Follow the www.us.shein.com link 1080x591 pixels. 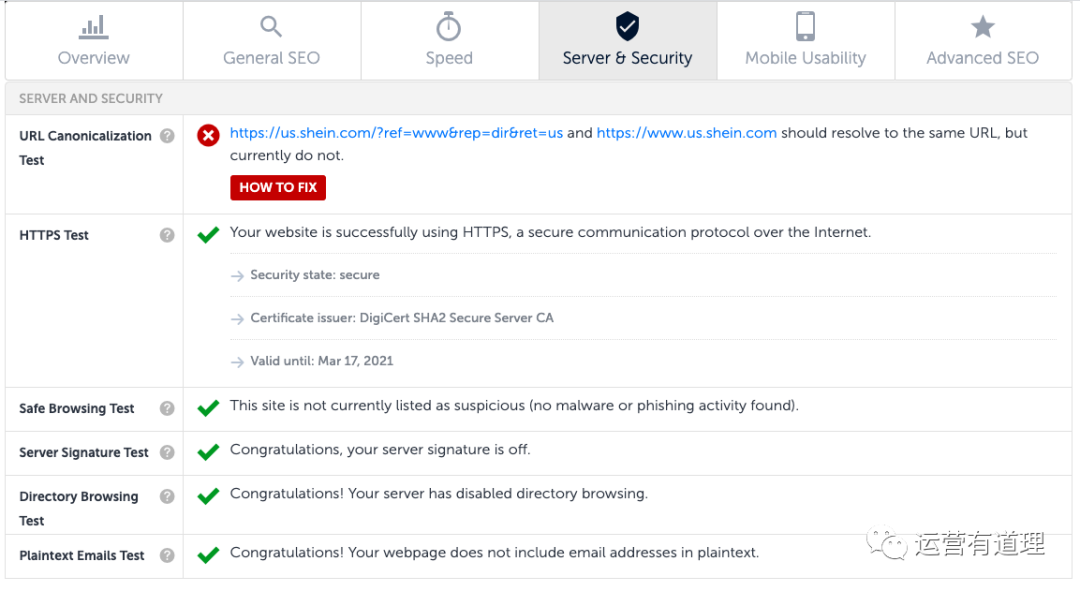(686, 133)
